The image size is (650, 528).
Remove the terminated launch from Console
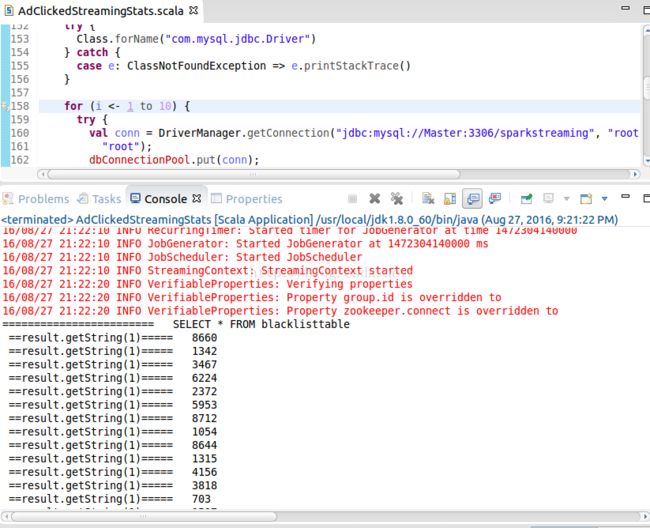click(375, 199)
